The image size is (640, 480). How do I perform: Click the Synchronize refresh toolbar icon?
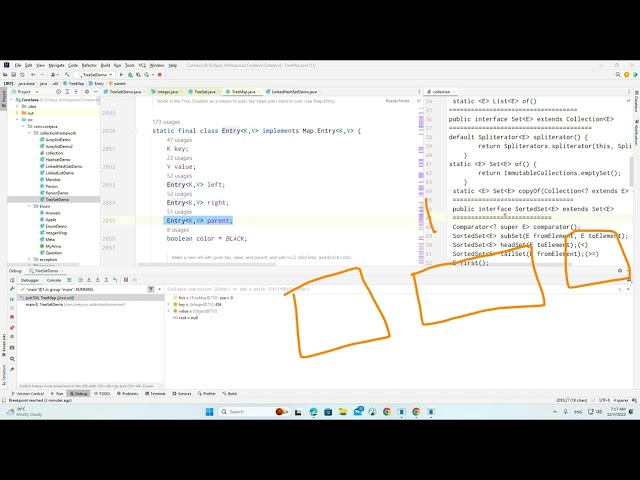coord(22,75)
